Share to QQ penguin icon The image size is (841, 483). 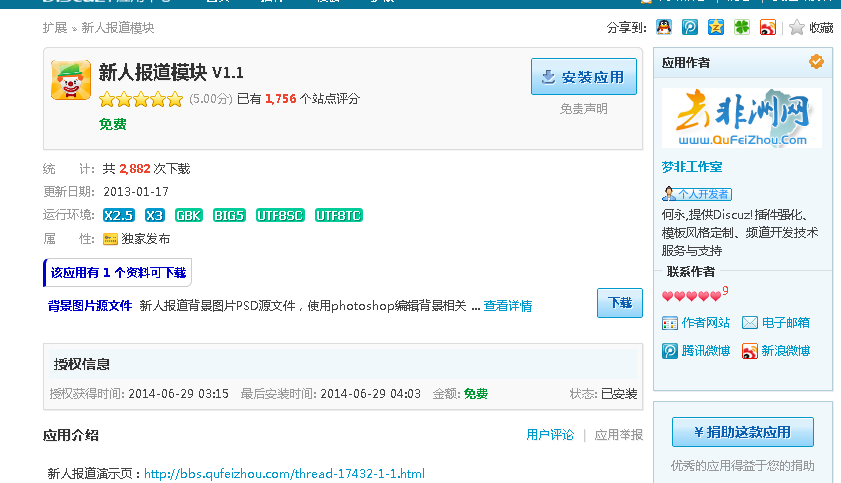tap(664, 27)
